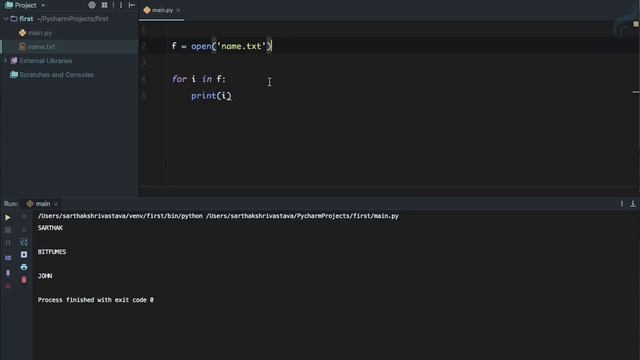
Task: Click the down-arrow stack trace icon
Action: [x=24, y=230]
